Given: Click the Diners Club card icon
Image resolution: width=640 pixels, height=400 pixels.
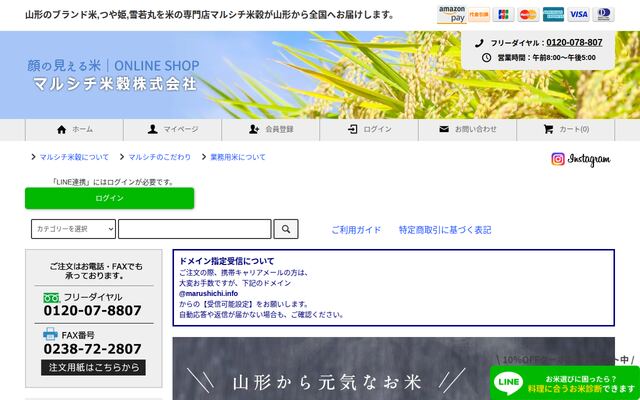Looking at the screenshot, I should pos(603,14).
